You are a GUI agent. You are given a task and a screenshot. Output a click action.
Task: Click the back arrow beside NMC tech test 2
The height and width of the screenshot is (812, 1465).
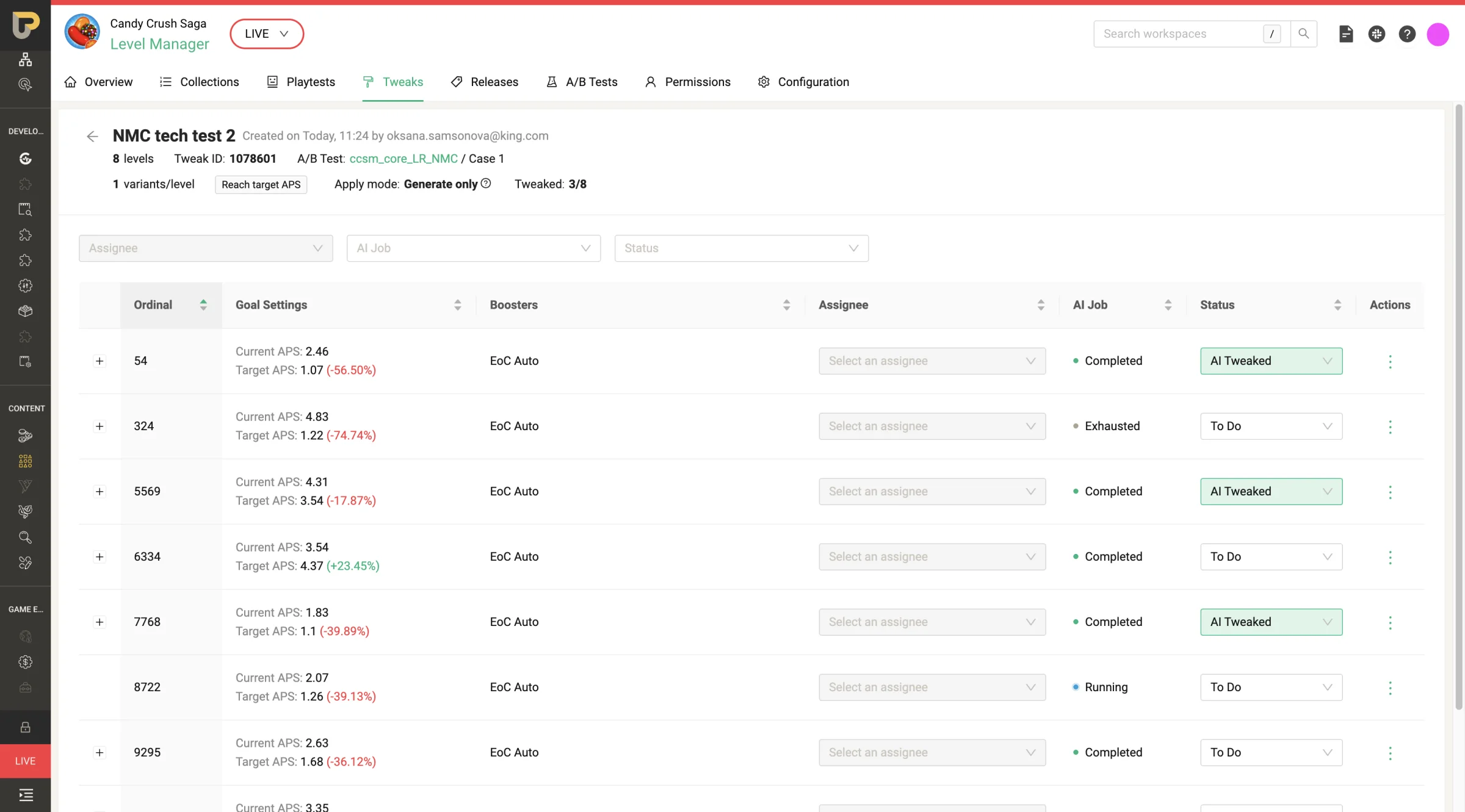(92, 136)
